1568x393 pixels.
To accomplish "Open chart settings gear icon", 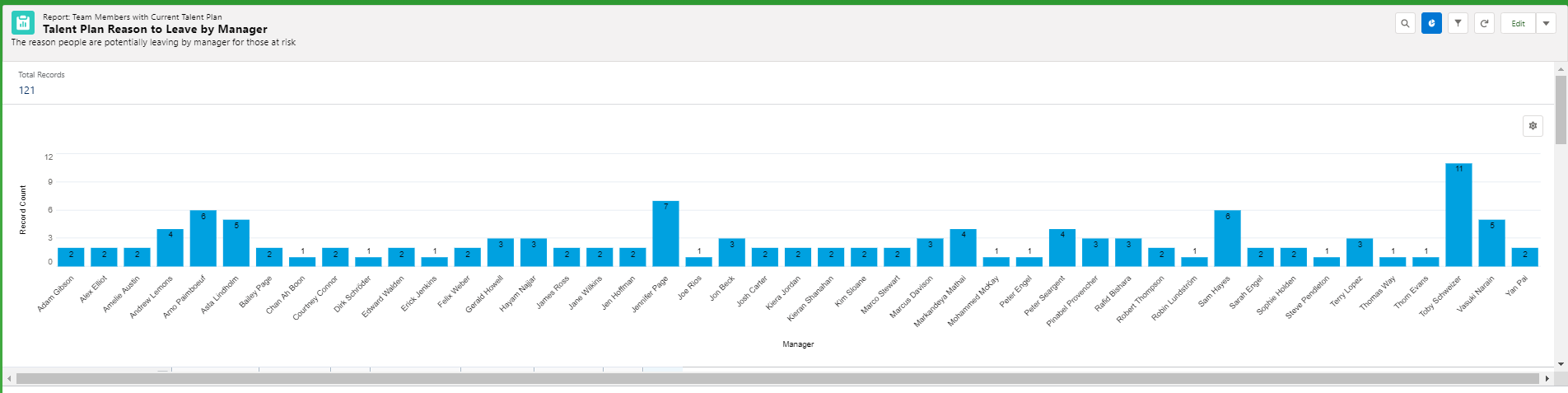I will click(x=1533, y=126).
